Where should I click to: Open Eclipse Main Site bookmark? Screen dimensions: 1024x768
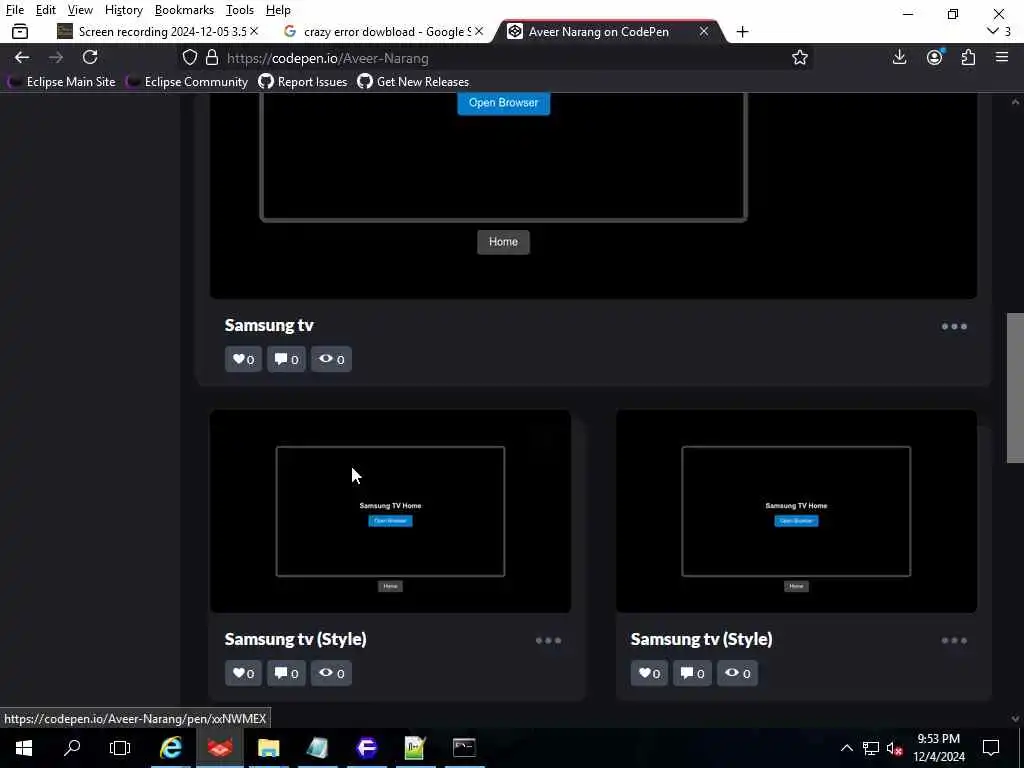click(61, 82)
